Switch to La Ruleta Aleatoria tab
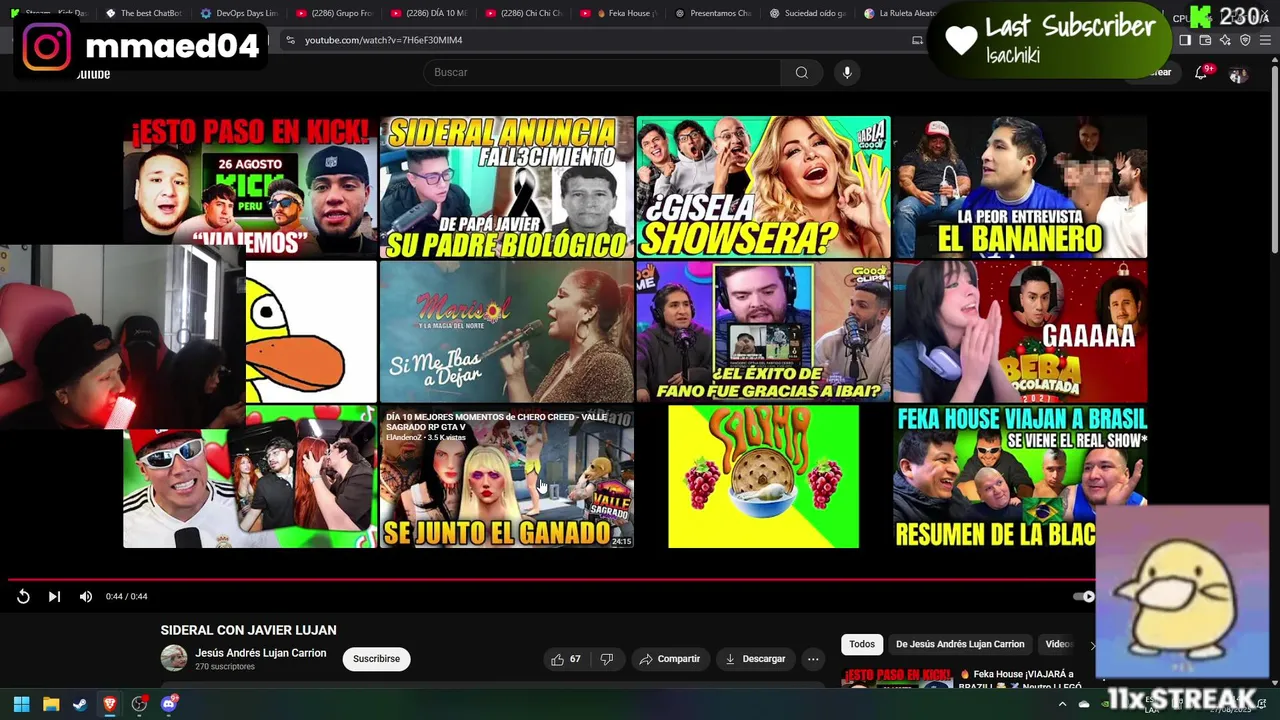 [900, 13]
